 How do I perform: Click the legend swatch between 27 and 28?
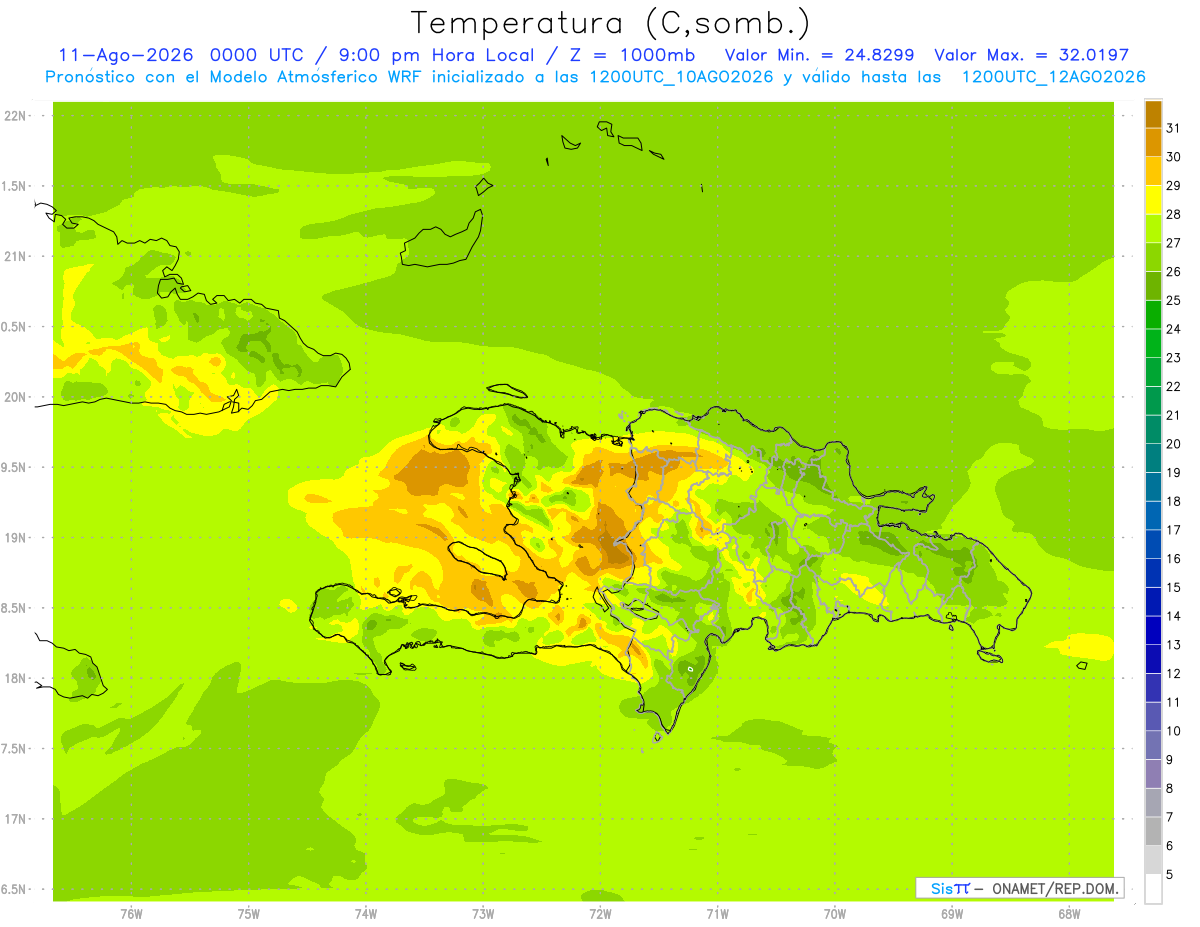1153,229
